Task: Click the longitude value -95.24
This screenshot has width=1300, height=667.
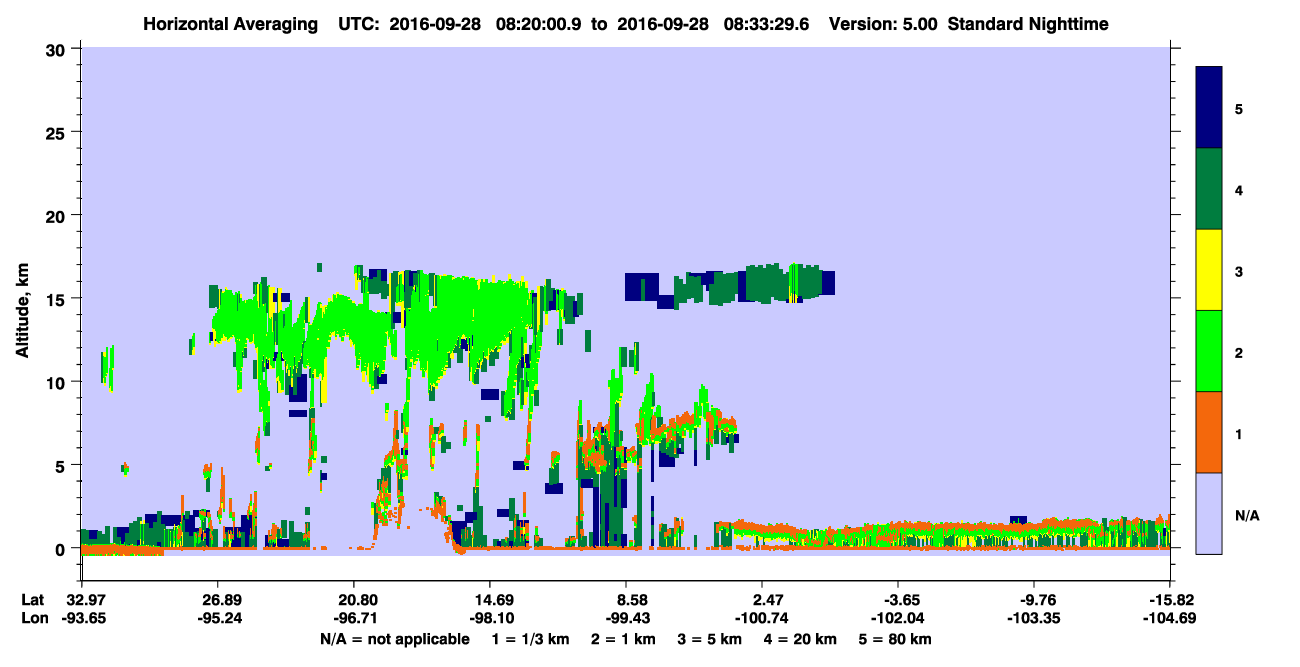Action: pos(218,618)
